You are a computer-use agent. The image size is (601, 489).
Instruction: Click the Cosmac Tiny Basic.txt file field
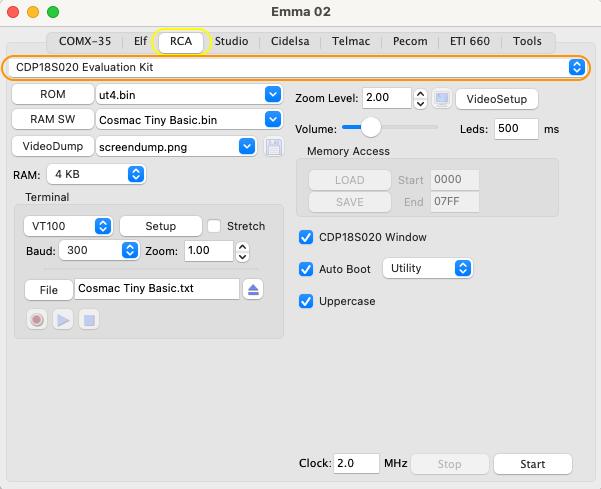point(157,289)
